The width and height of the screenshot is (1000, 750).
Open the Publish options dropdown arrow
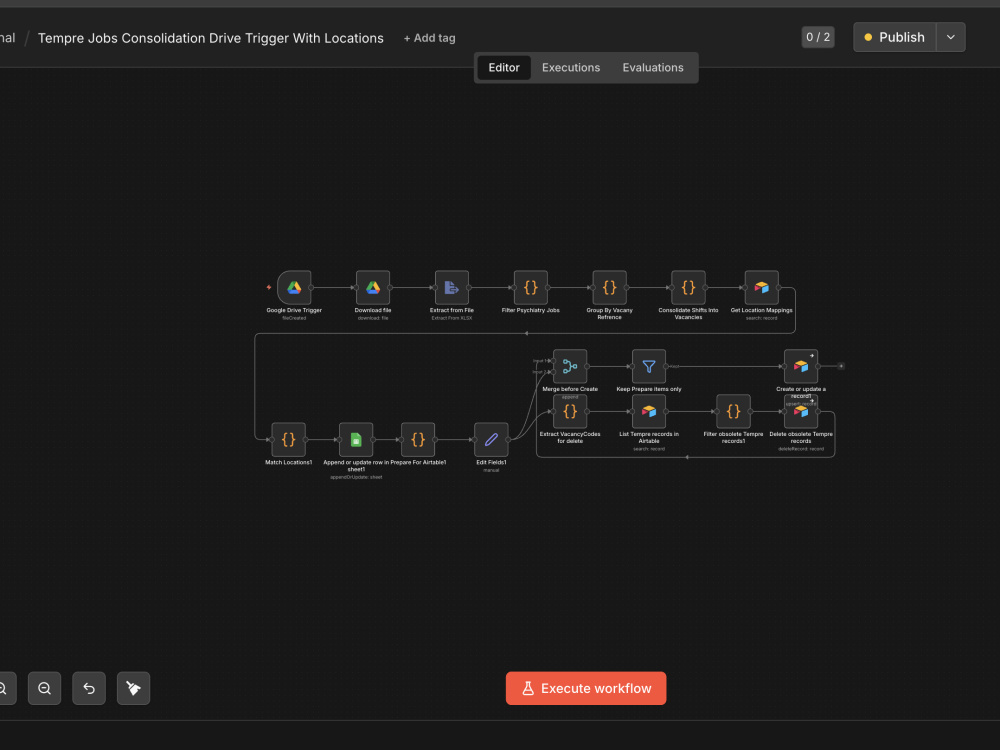coord(951,37)
